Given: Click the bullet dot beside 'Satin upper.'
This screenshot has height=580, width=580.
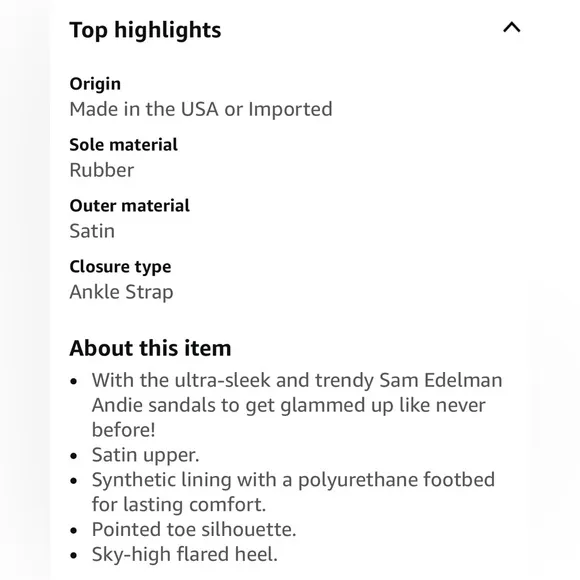Looking at the screenshot, I should pyautogui.click(x=74, y=456).
